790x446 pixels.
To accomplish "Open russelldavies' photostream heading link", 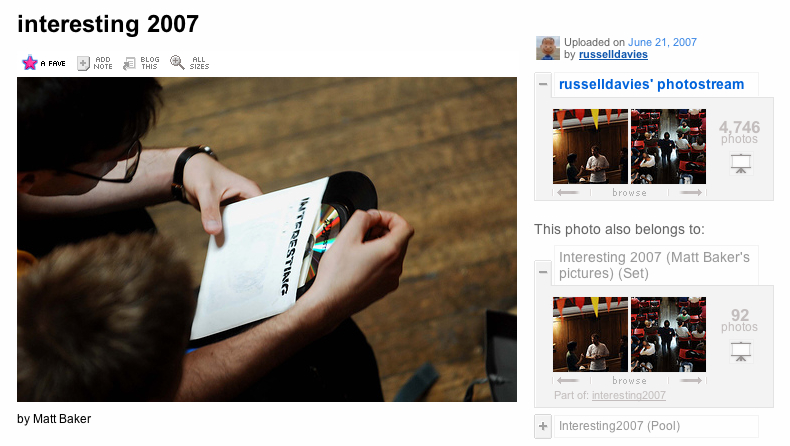I will coord(651,84).
